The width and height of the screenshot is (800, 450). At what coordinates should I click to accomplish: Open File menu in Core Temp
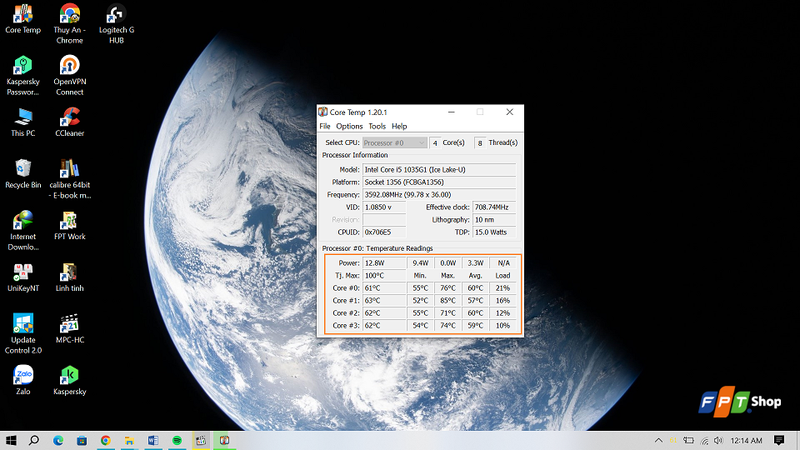coord(324,126)
